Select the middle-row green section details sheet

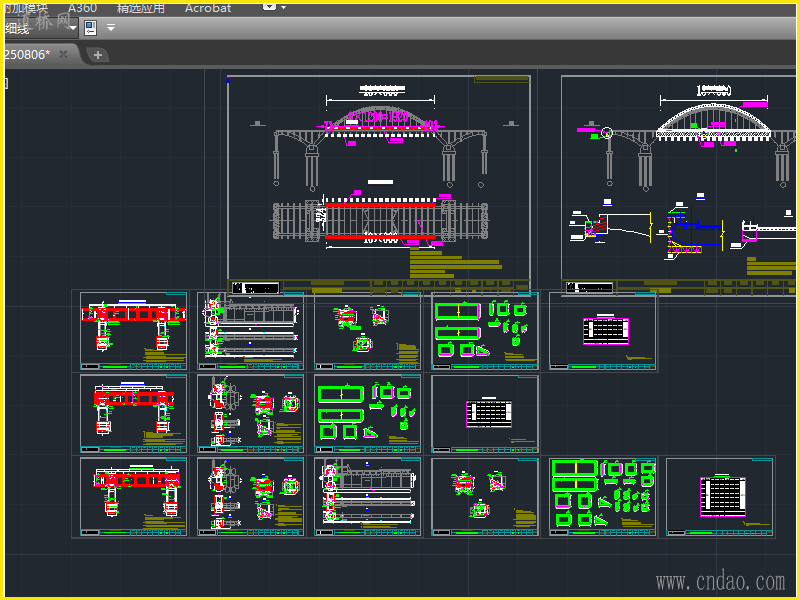coord(368,413)
